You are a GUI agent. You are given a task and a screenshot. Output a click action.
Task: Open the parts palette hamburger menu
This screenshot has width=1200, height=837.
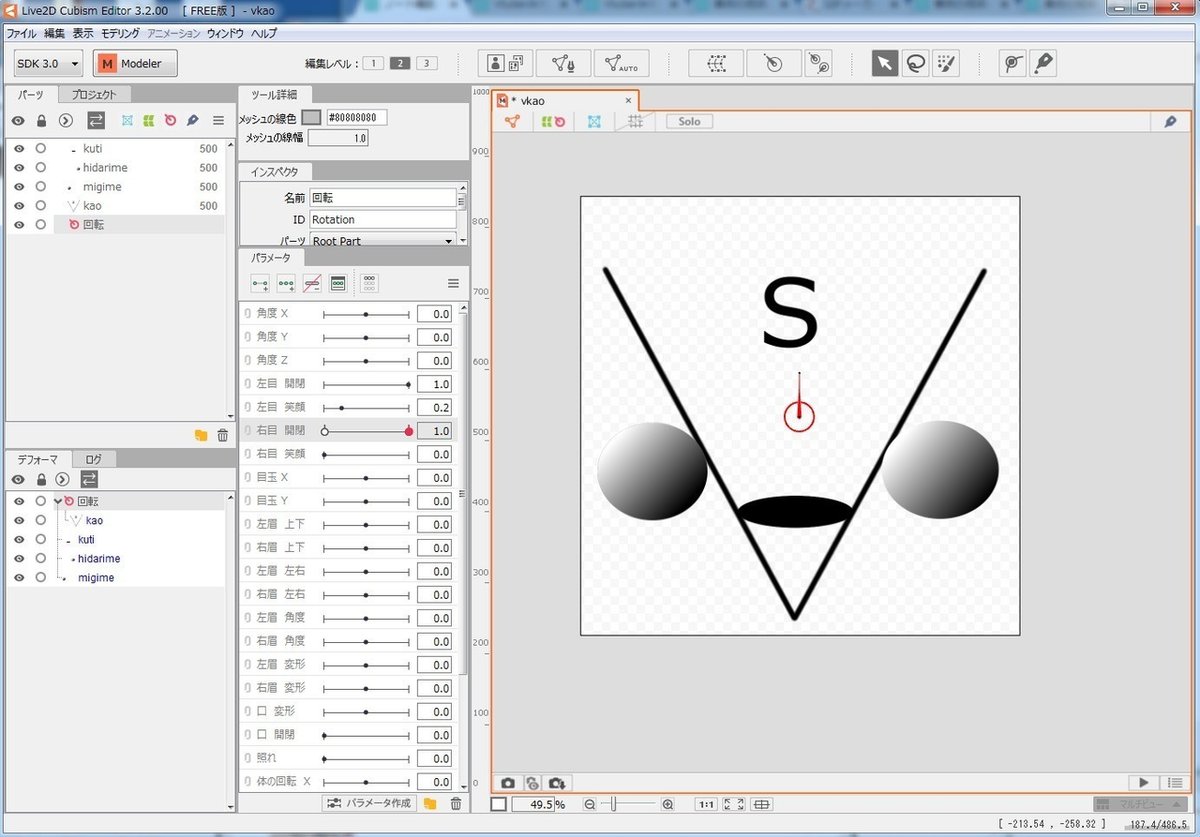(x=218, y=120)
